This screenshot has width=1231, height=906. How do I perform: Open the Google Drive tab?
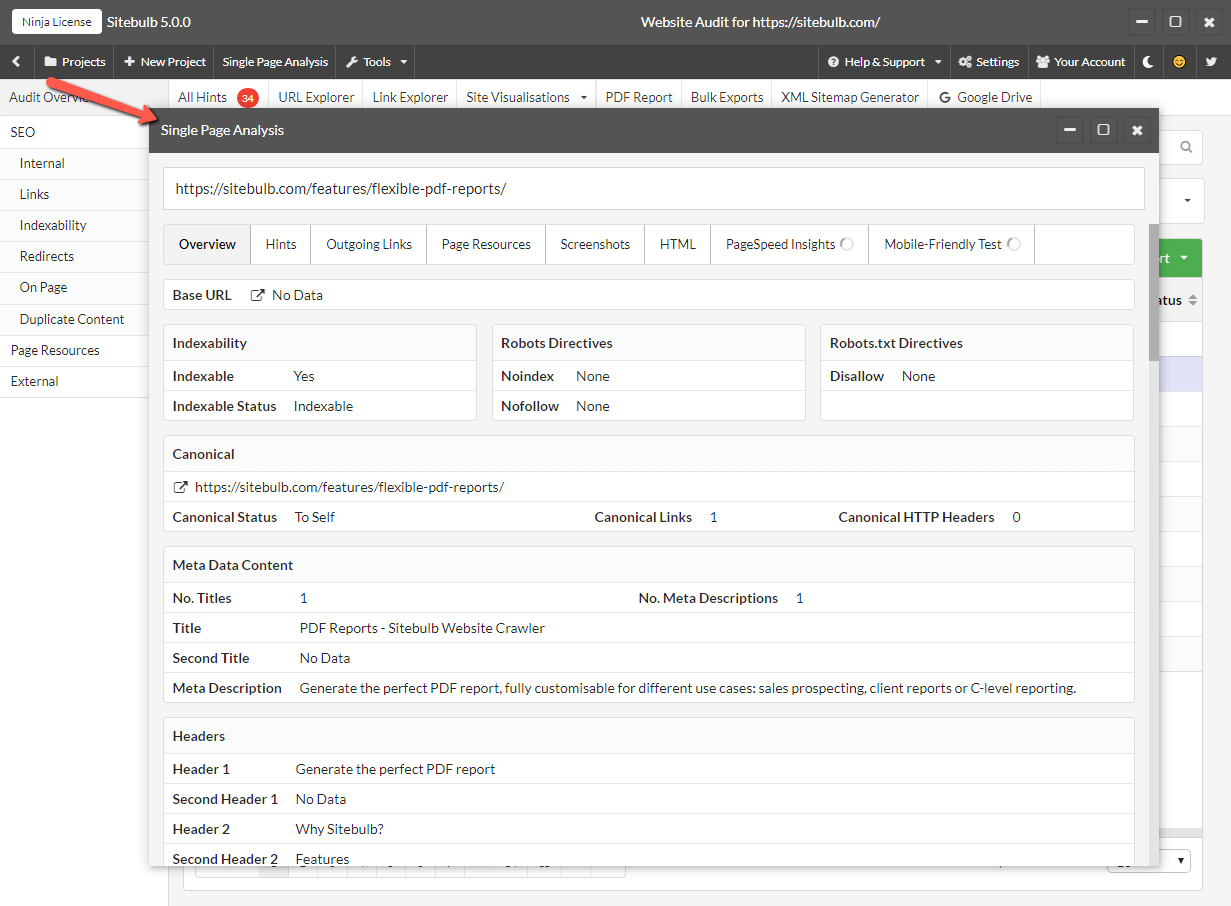pos(985,97)
